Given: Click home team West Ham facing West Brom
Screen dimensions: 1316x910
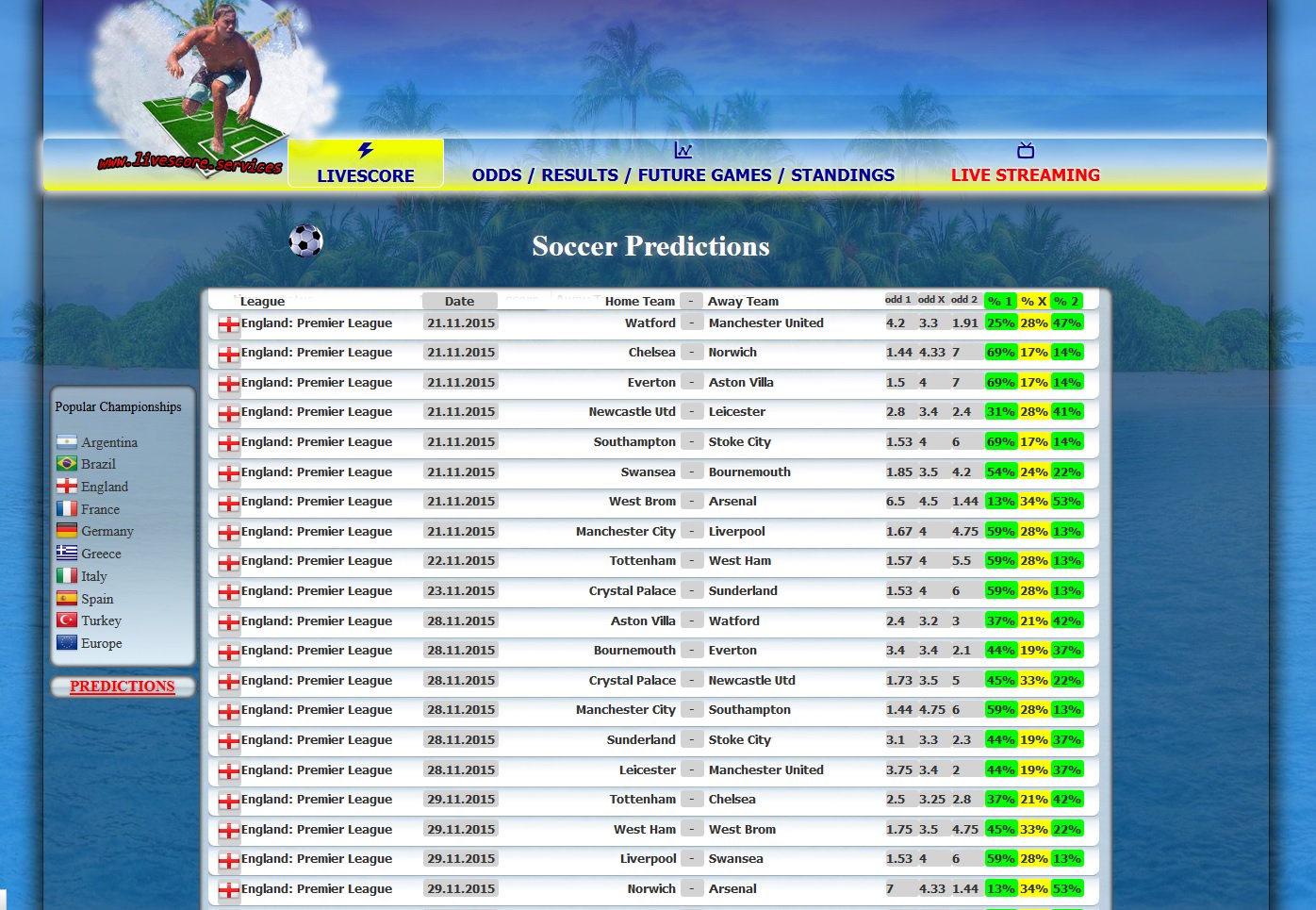Looking at the screenshot, I should [x=645, y=830].
